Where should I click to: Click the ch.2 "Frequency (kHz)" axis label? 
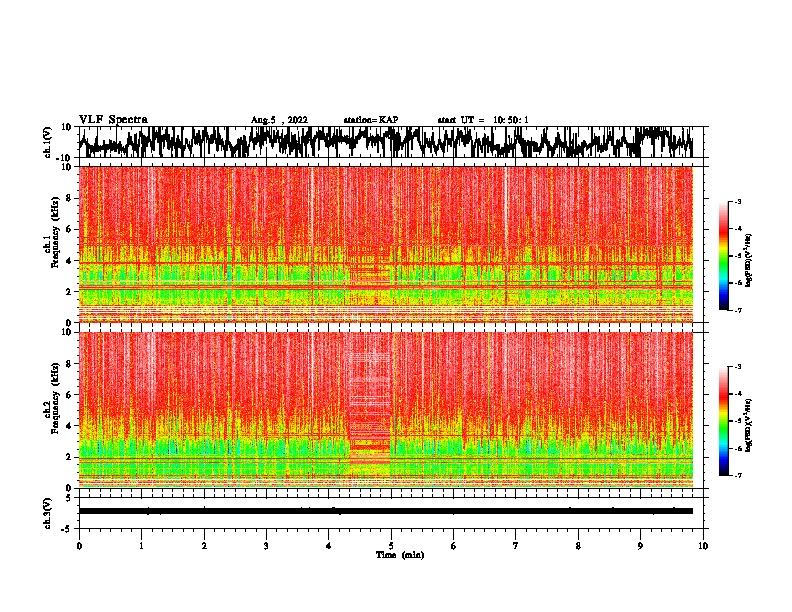click(55, 398)
